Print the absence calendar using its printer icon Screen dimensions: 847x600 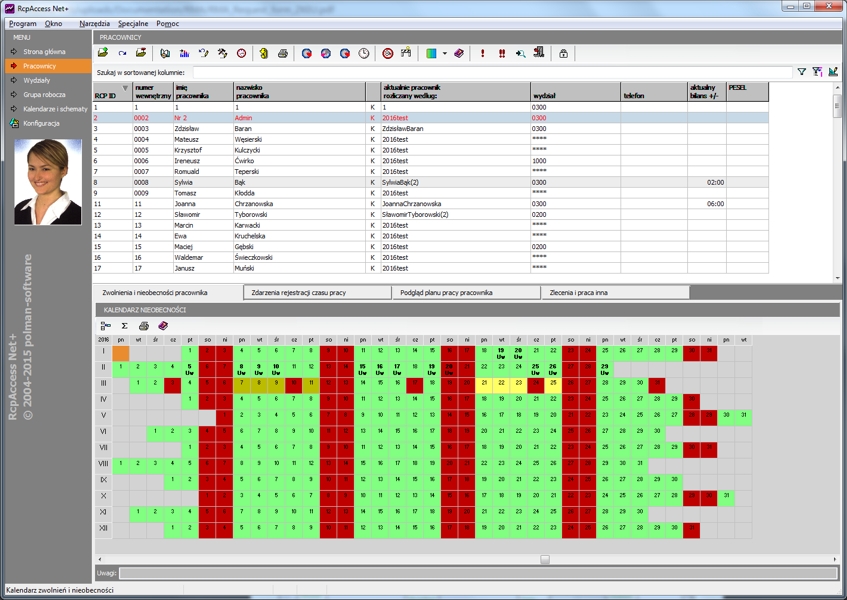[144, 326]
